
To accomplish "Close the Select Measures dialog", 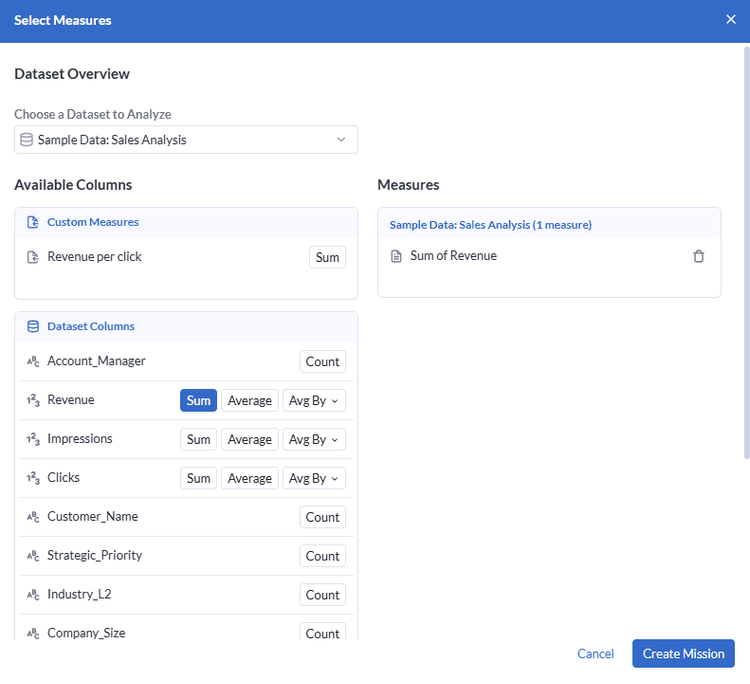I will click(x=730, y=20).
